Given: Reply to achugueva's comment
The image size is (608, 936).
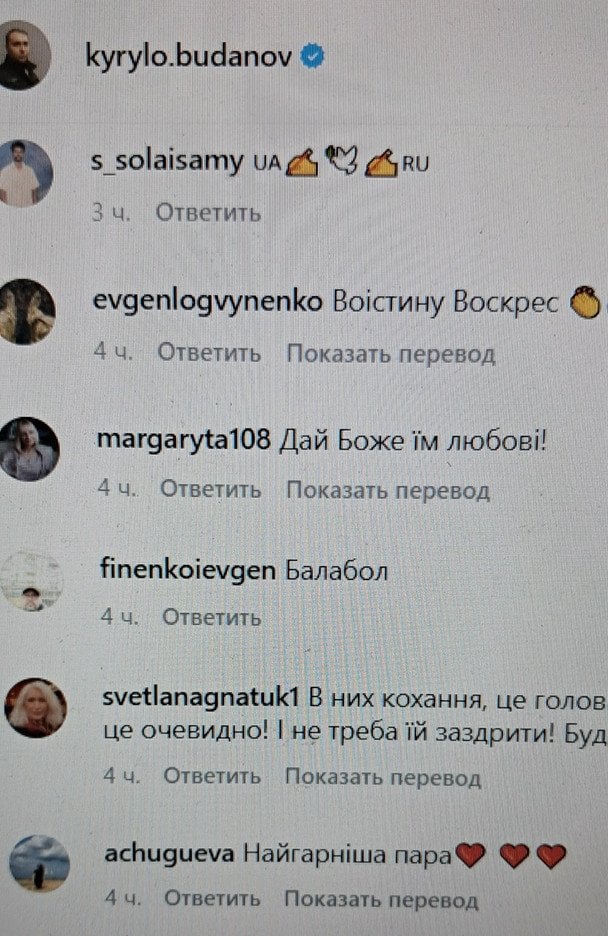Looking at the screenshot, I should [x=212, y=898].
